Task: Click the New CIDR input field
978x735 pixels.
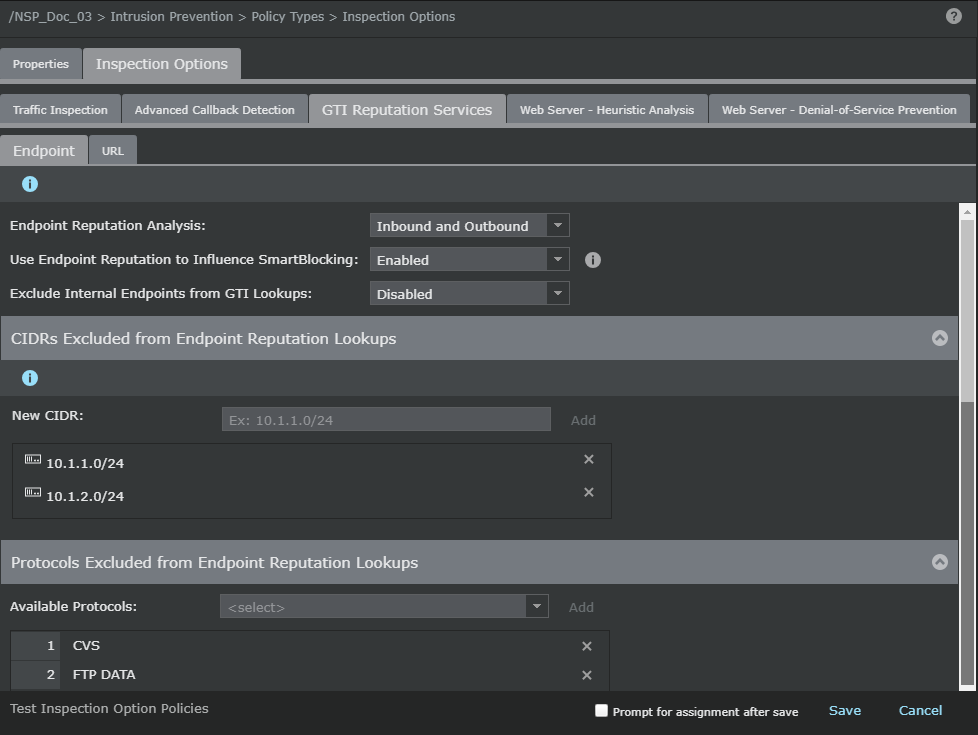Action: (x=386, y=419)
